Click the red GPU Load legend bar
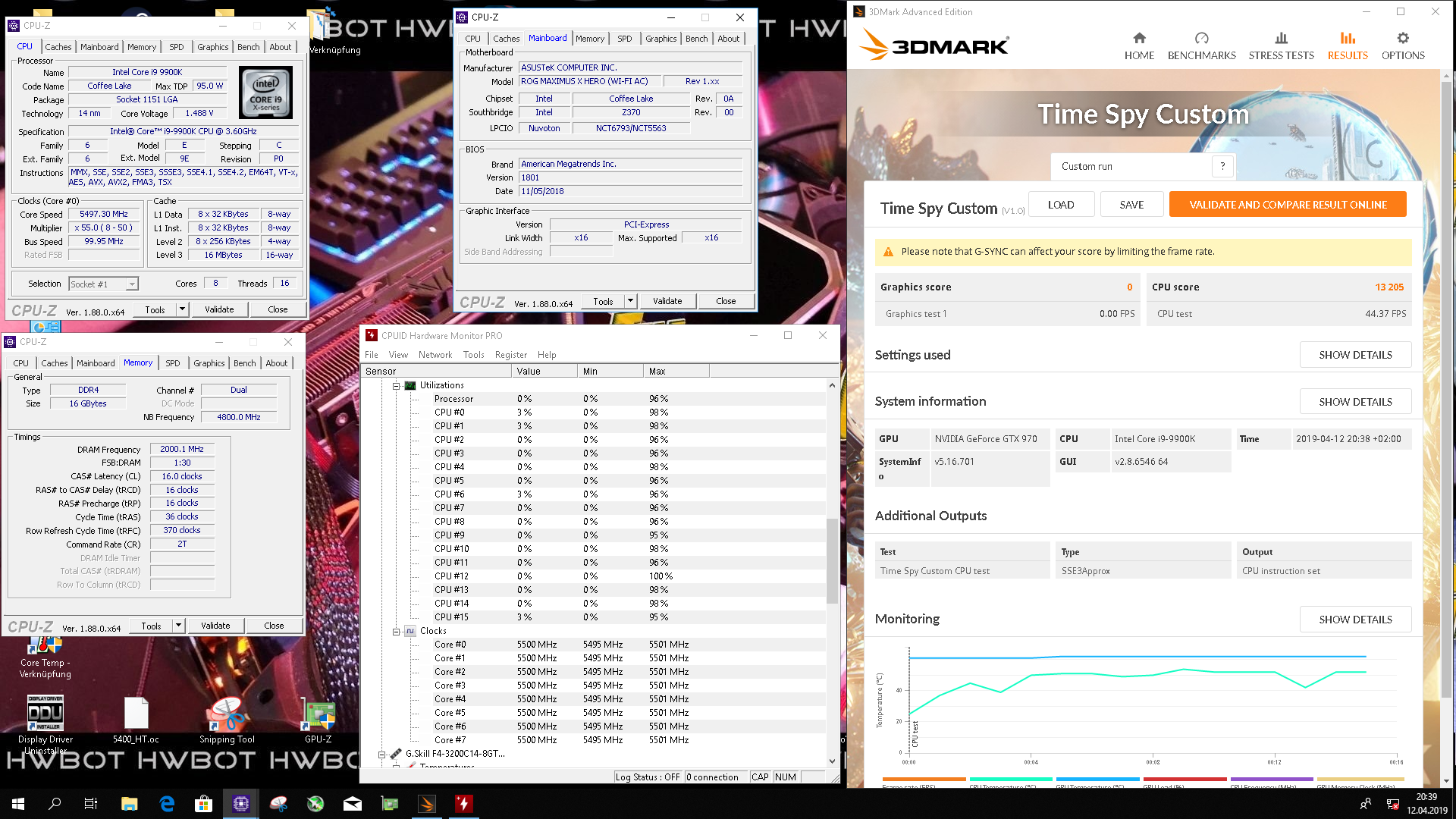Viewport: 1456px width, 819px height. pyautogui.click(x=1185, y=779)
